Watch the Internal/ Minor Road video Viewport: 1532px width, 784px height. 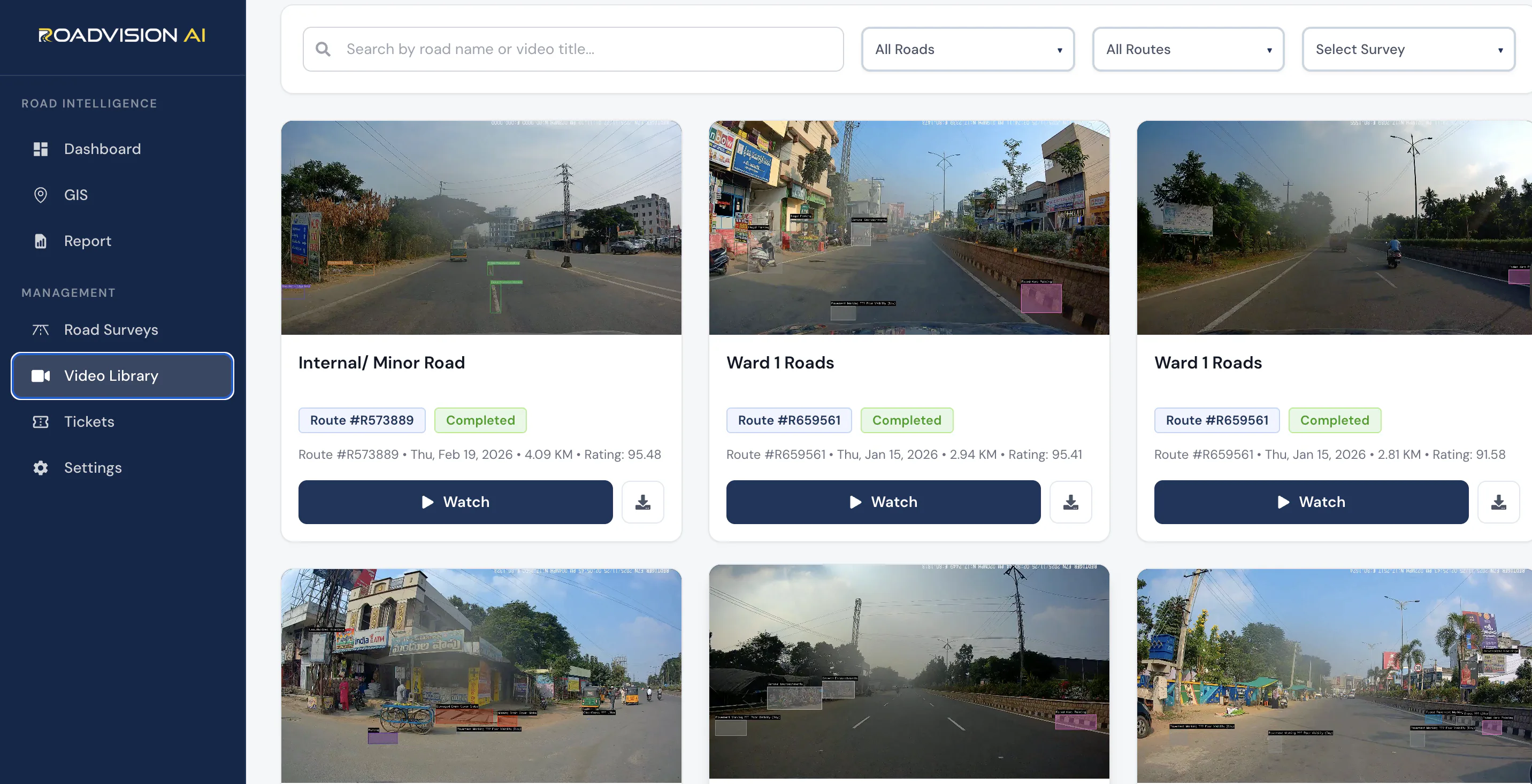tap(456, 502)
